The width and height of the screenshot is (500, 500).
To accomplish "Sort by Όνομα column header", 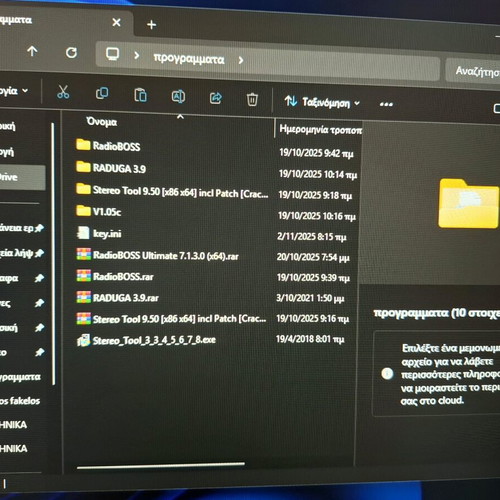I will [x=102, y=122].
